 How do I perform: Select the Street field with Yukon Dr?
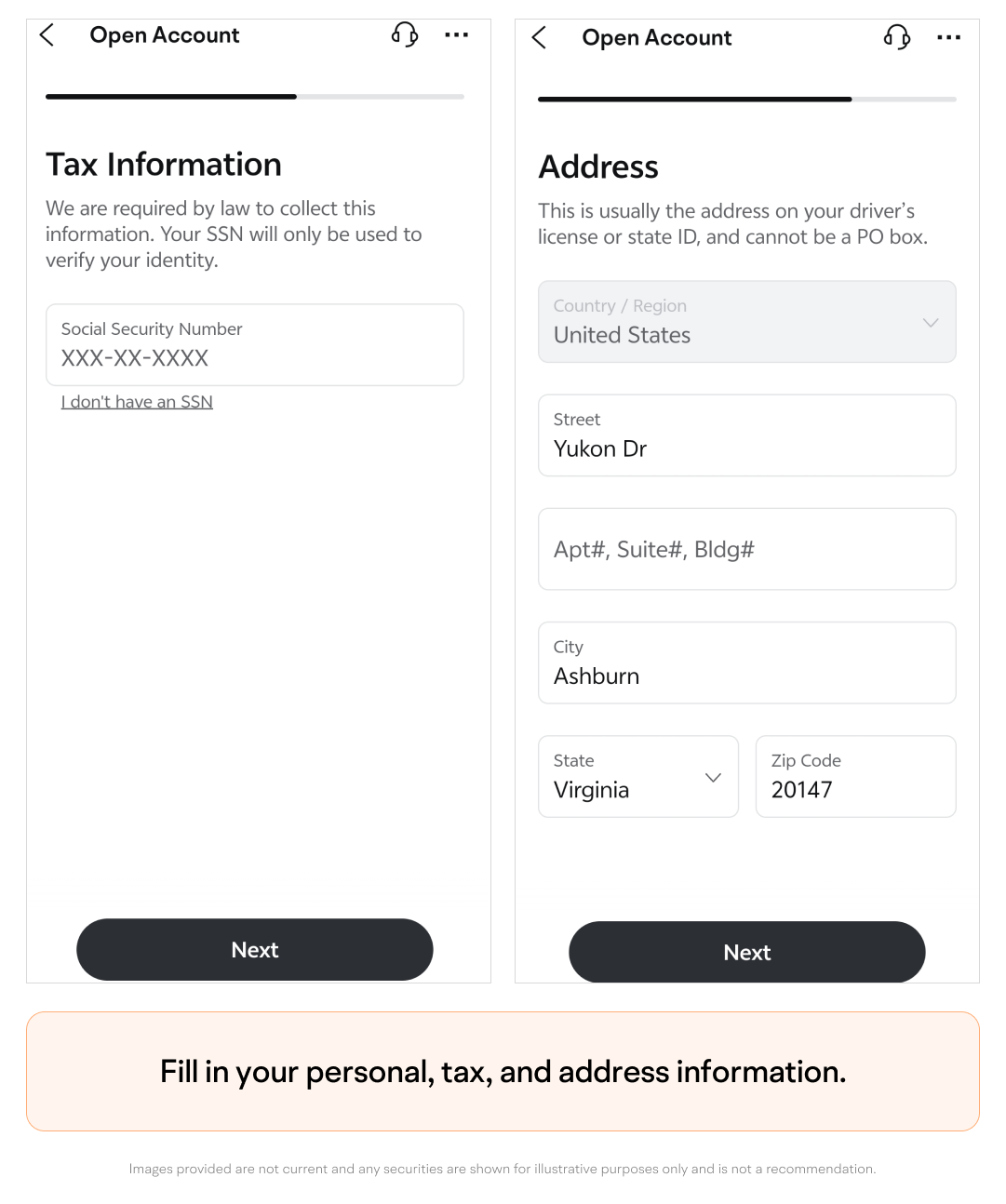tap(747, 435)
